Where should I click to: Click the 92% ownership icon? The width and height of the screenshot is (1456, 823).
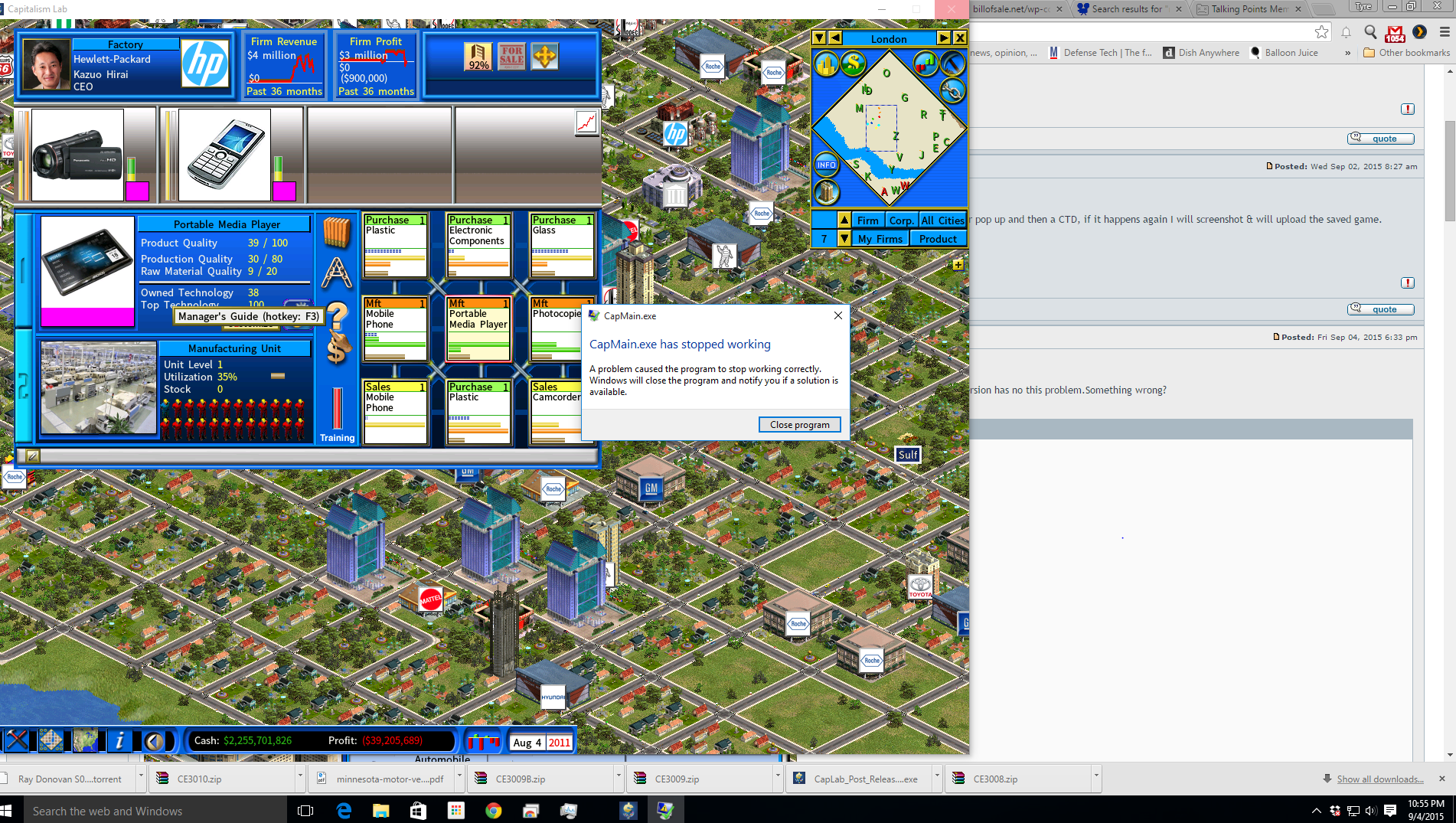pyautogui.click(x=478, y=57)
